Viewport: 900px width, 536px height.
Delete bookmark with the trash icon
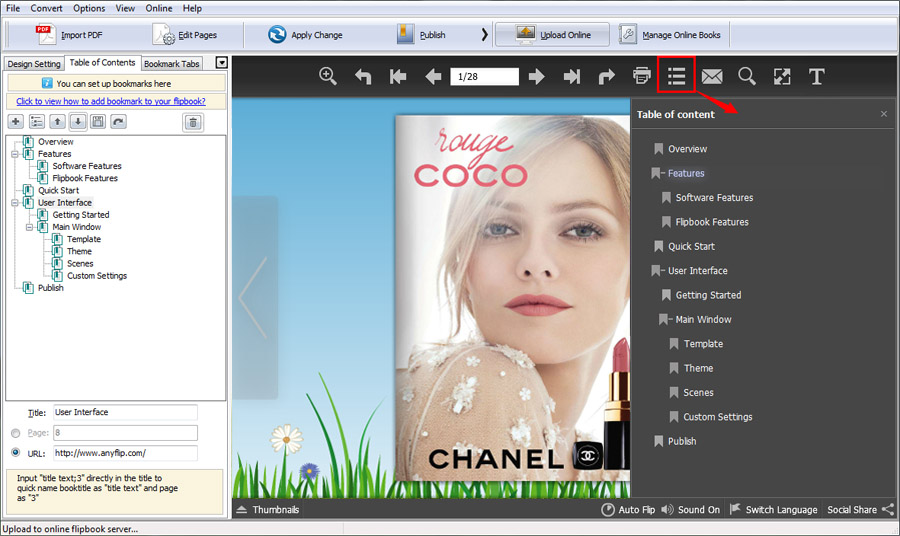(193, 122)
